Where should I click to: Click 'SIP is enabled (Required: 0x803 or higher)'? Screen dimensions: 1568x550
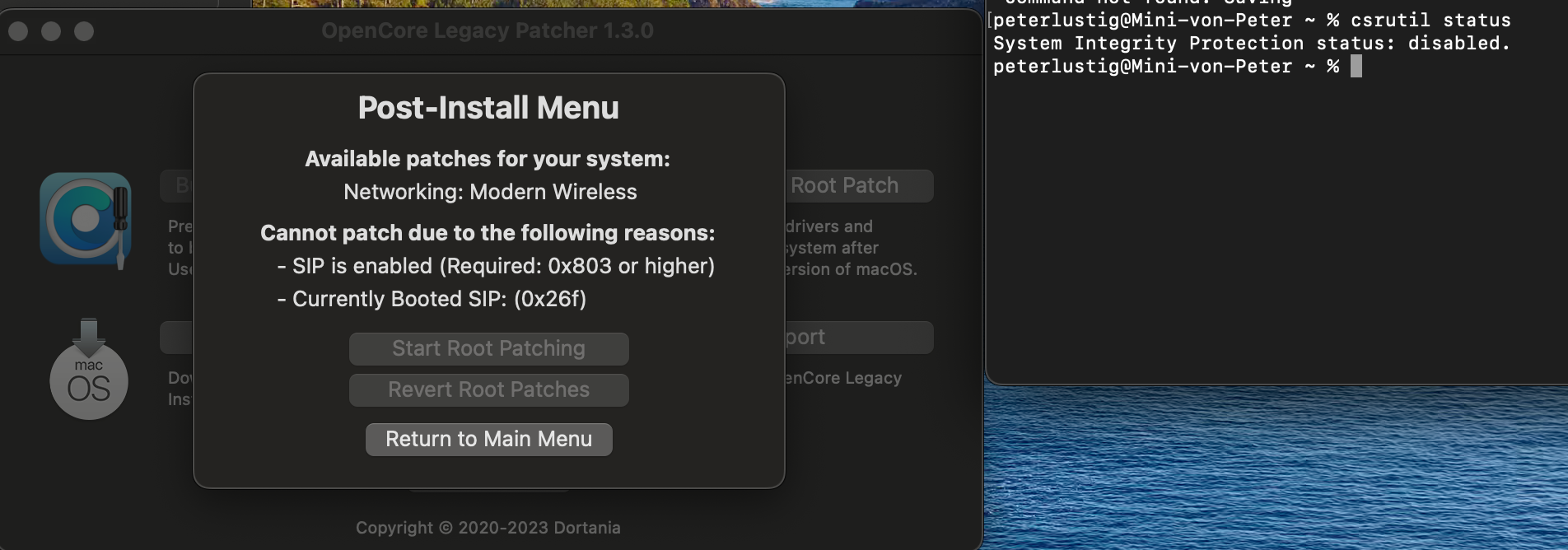point(496,266)
